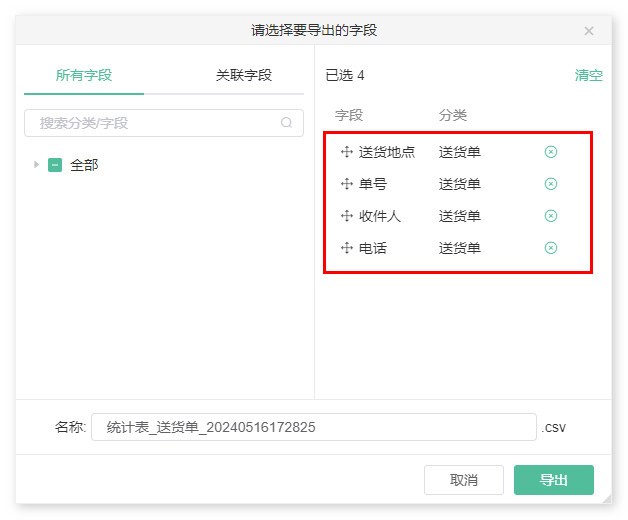Remove the 送货地点 field from selection
This screenshot has height=520, width=628.
(551, 152)
